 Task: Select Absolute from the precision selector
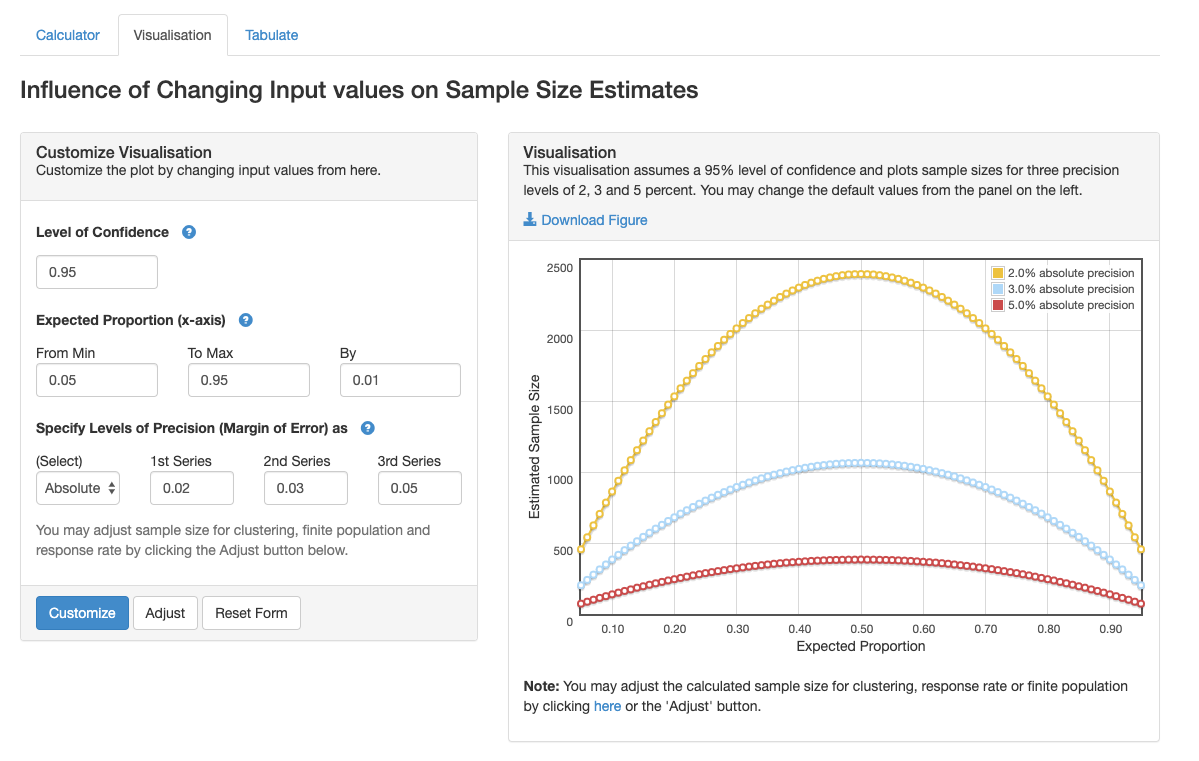(78, 488)
